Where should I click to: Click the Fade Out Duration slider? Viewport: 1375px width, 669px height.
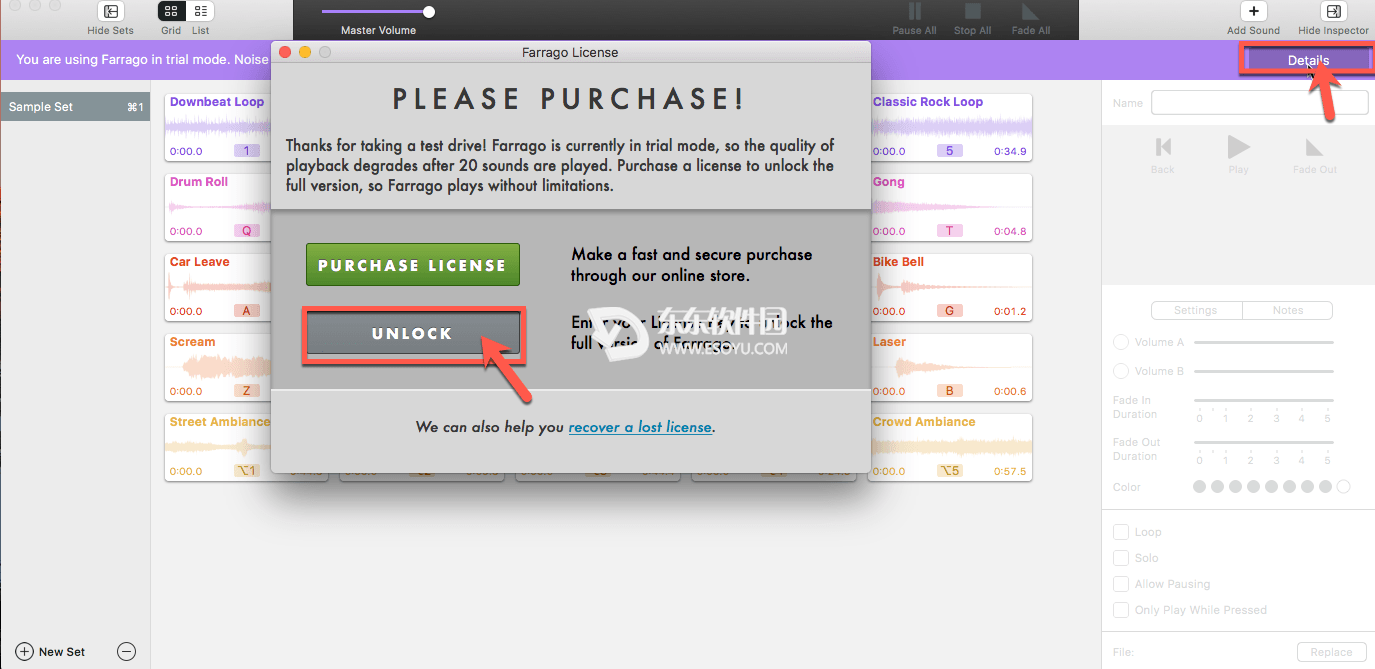click(x=1264, y=442)
